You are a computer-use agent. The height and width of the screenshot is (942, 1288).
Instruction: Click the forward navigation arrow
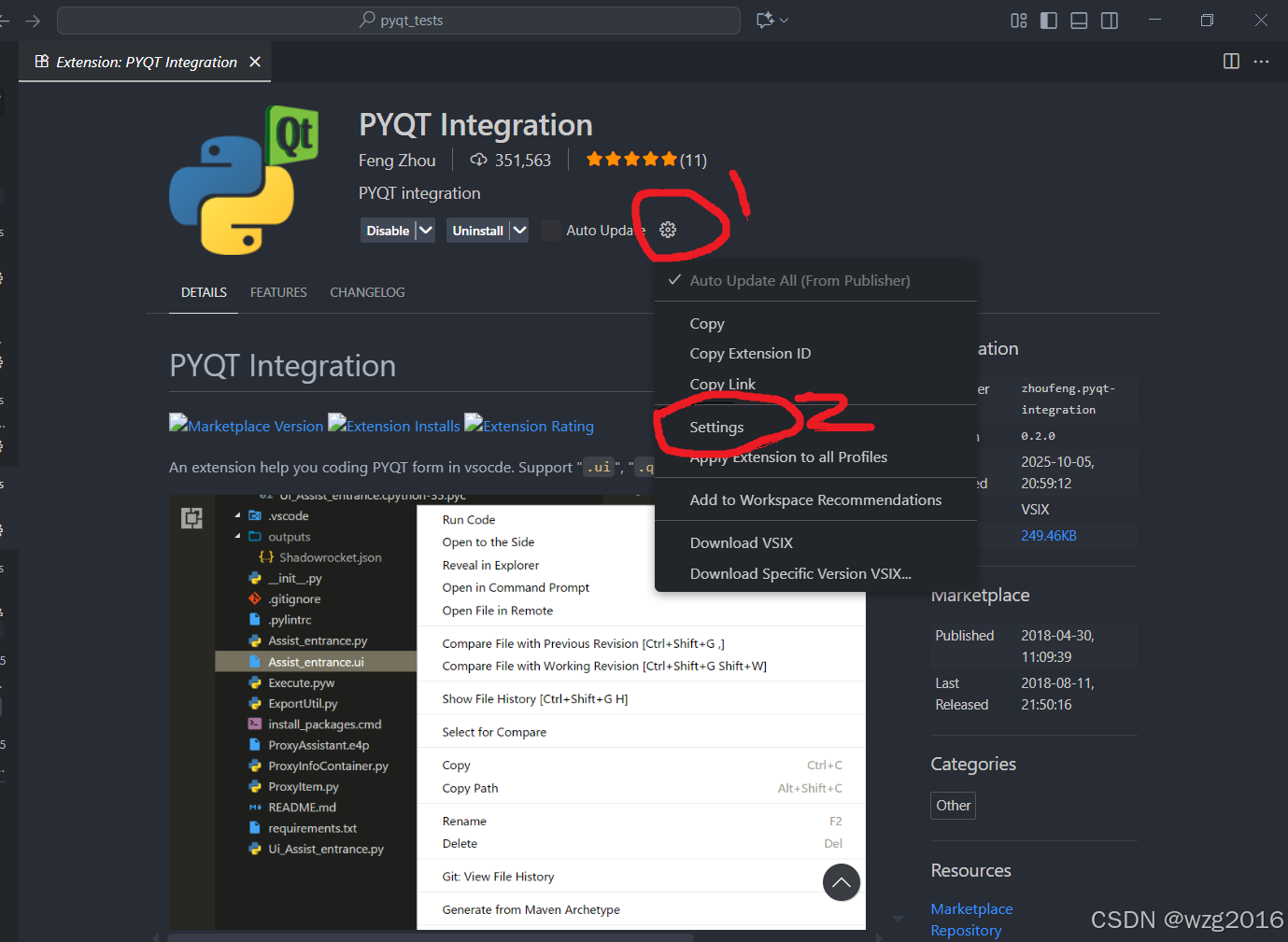[x=33, y=21]
